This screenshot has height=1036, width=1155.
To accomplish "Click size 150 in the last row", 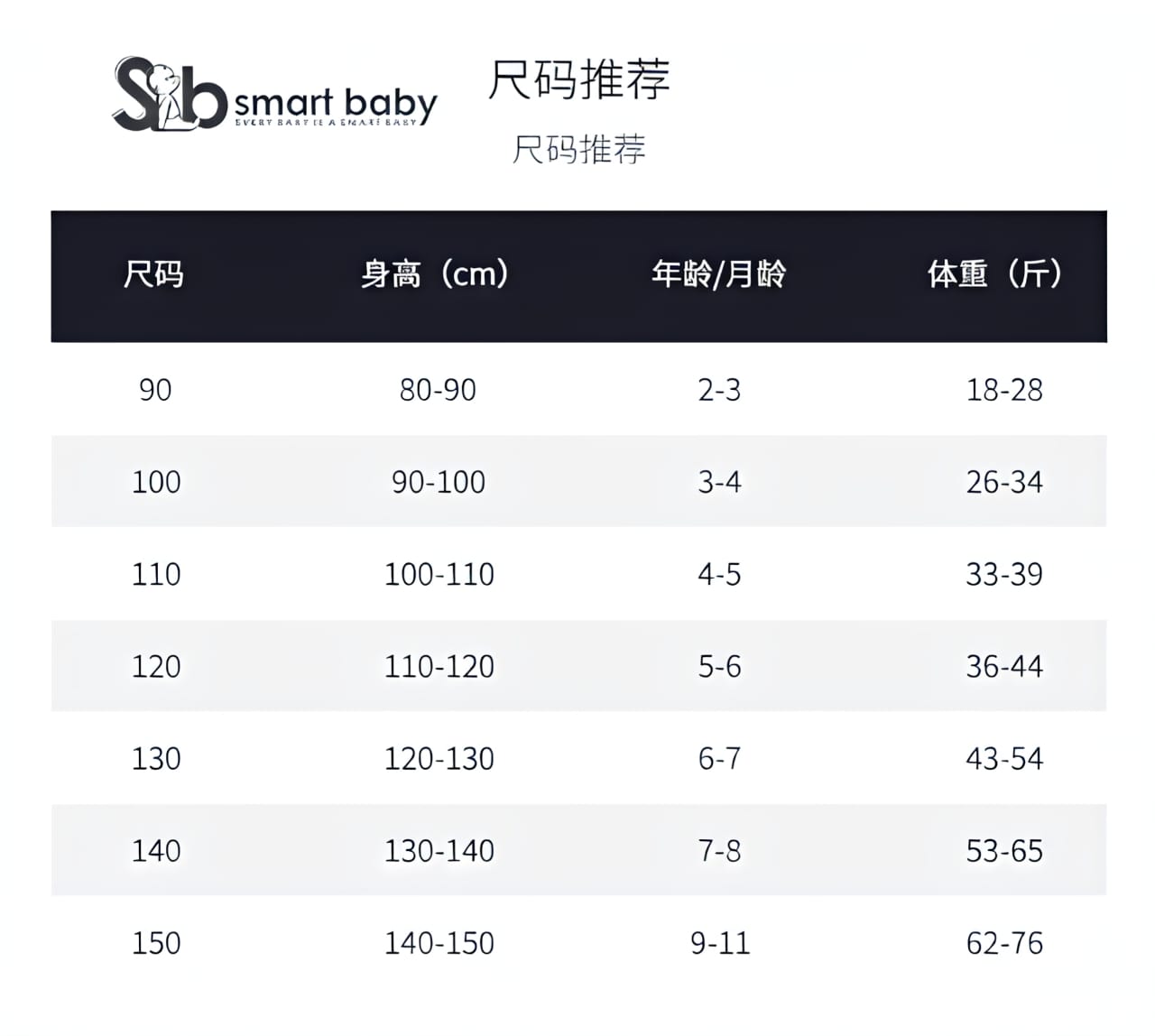I will pyautogui.click(x=156, y=943).
